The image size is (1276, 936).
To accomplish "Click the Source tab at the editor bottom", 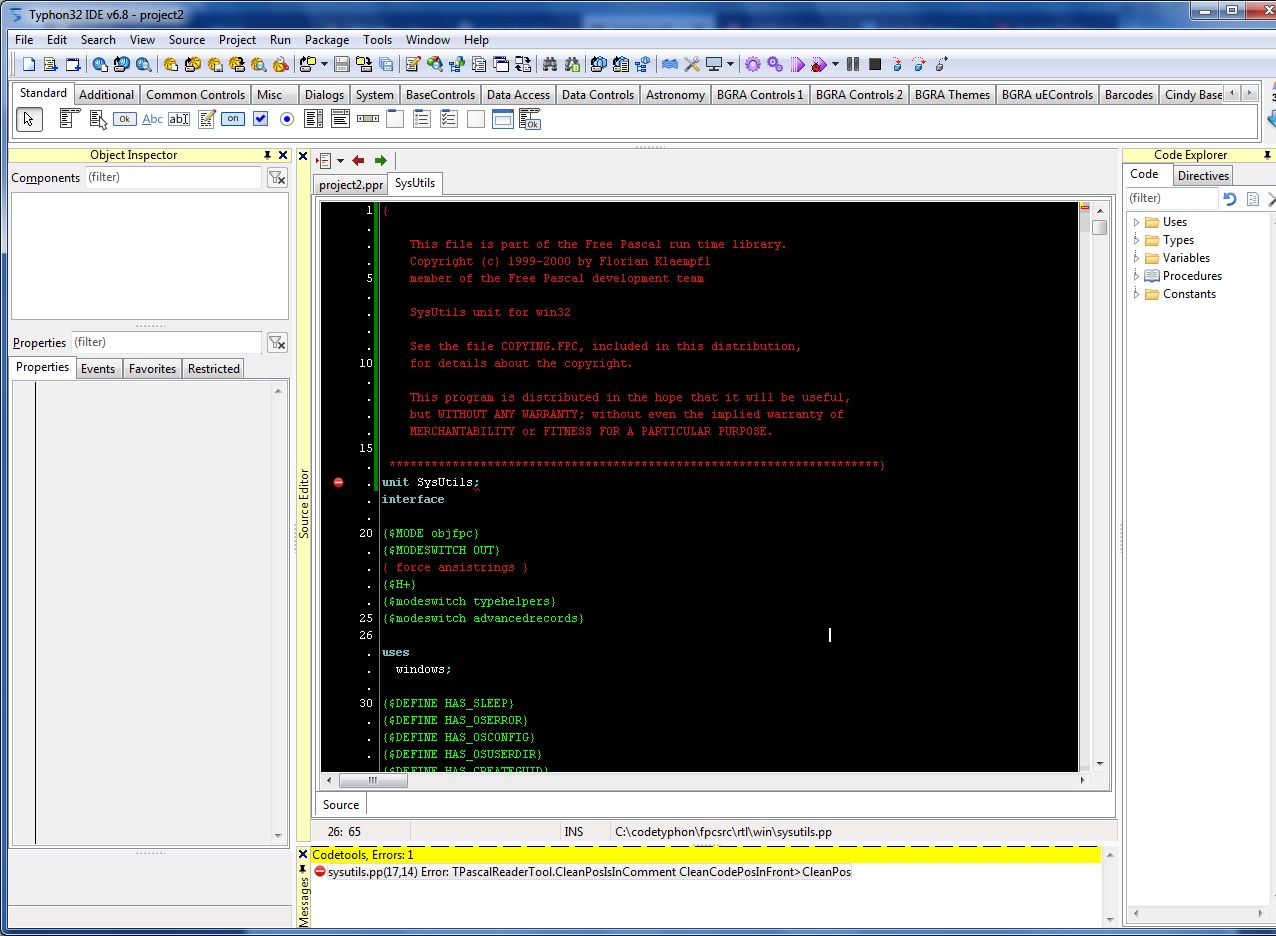I will click(341, 805).
